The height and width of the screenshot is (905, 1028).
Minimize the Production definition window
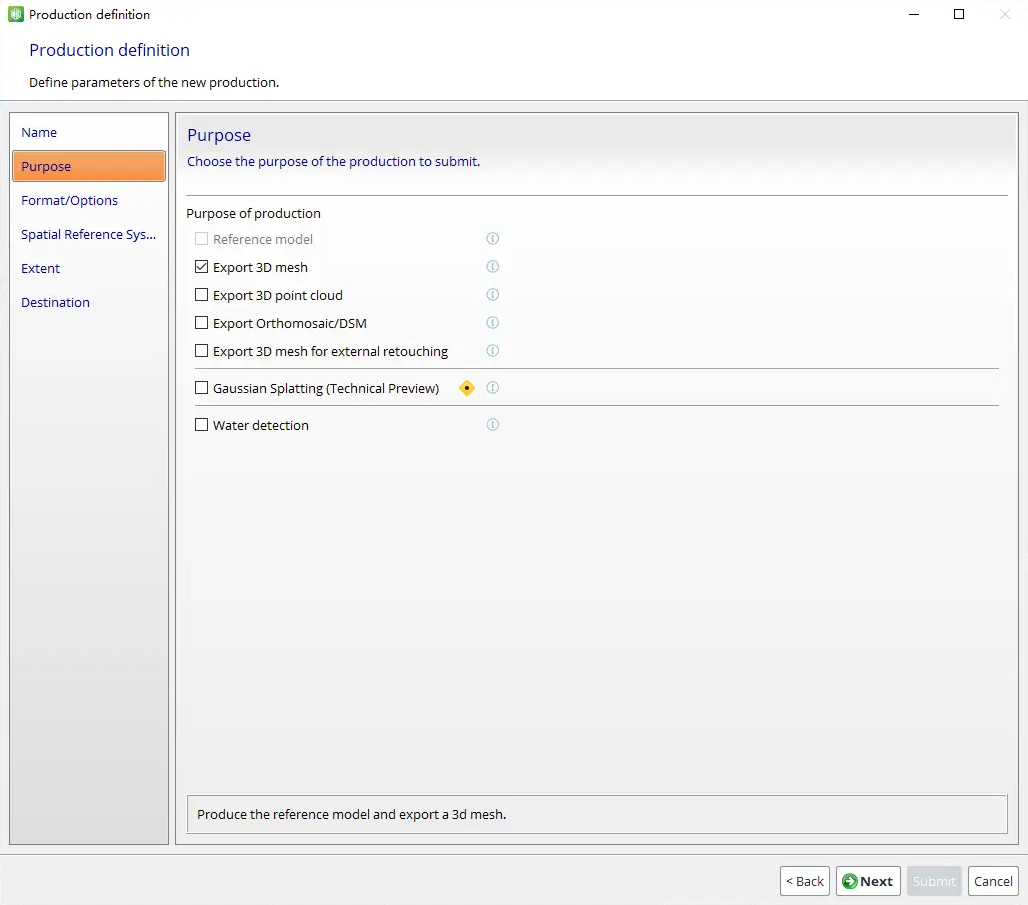pos(914,14)
